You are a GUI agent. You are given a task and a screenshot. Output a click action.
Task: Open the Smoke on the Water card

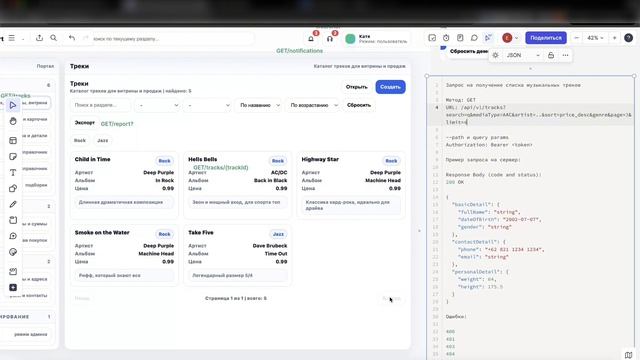(124, 255)
